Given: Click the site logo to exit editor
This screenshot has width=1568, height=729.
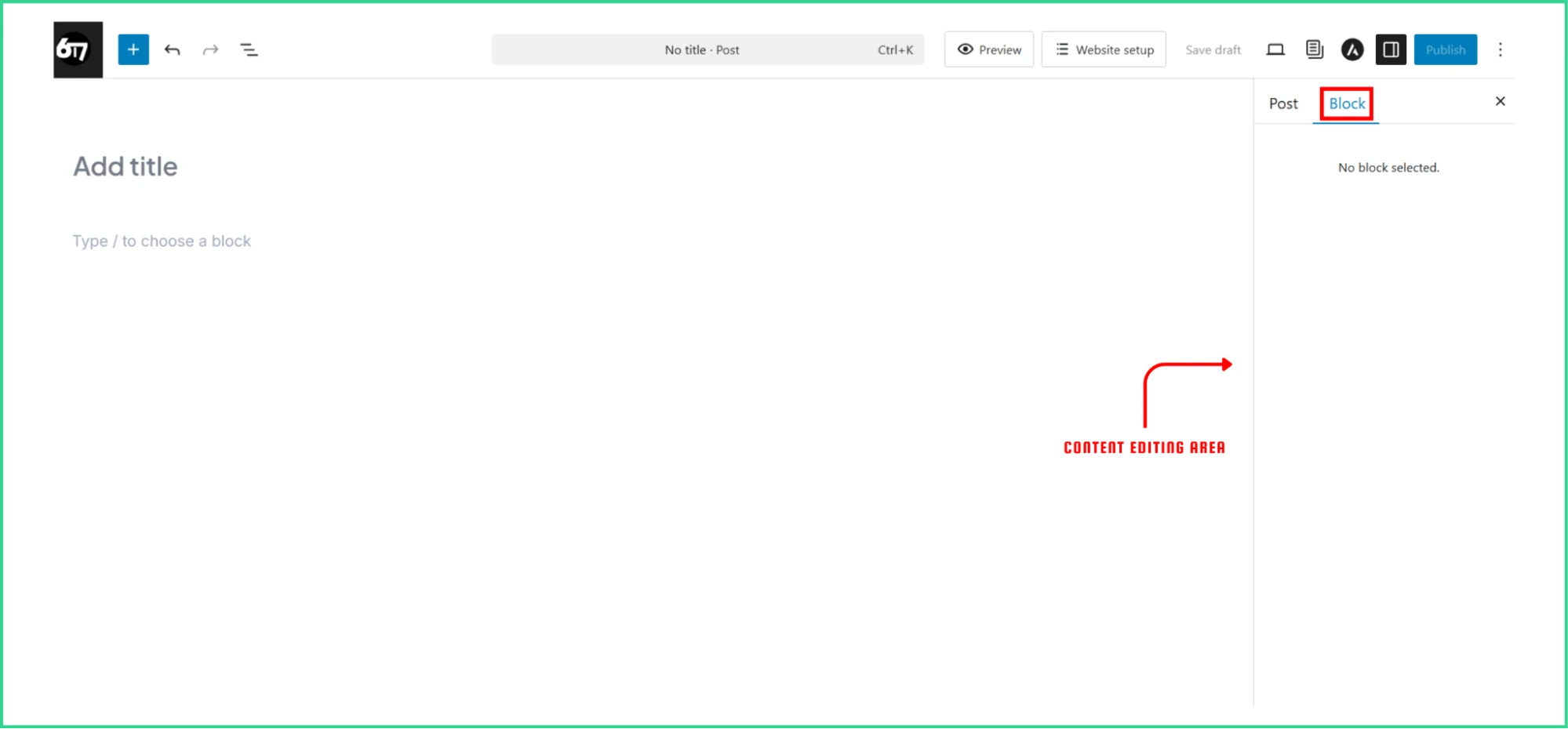Looking at the screenshot, I should [78, 49].
